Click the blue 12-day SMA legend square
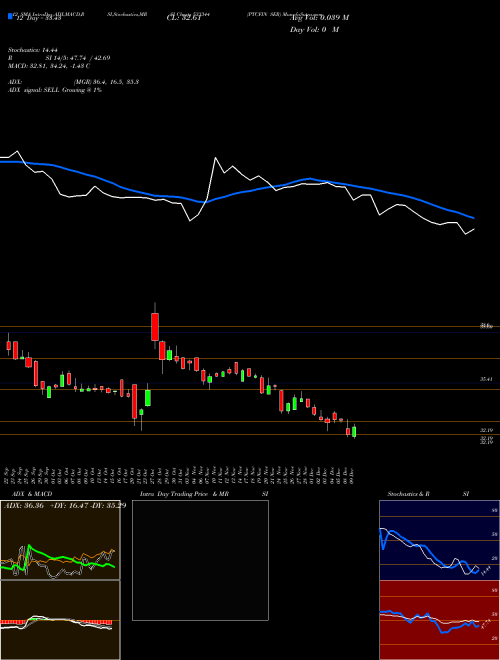Viewport: 500px width, 660px height. click(x=11, y=16)
